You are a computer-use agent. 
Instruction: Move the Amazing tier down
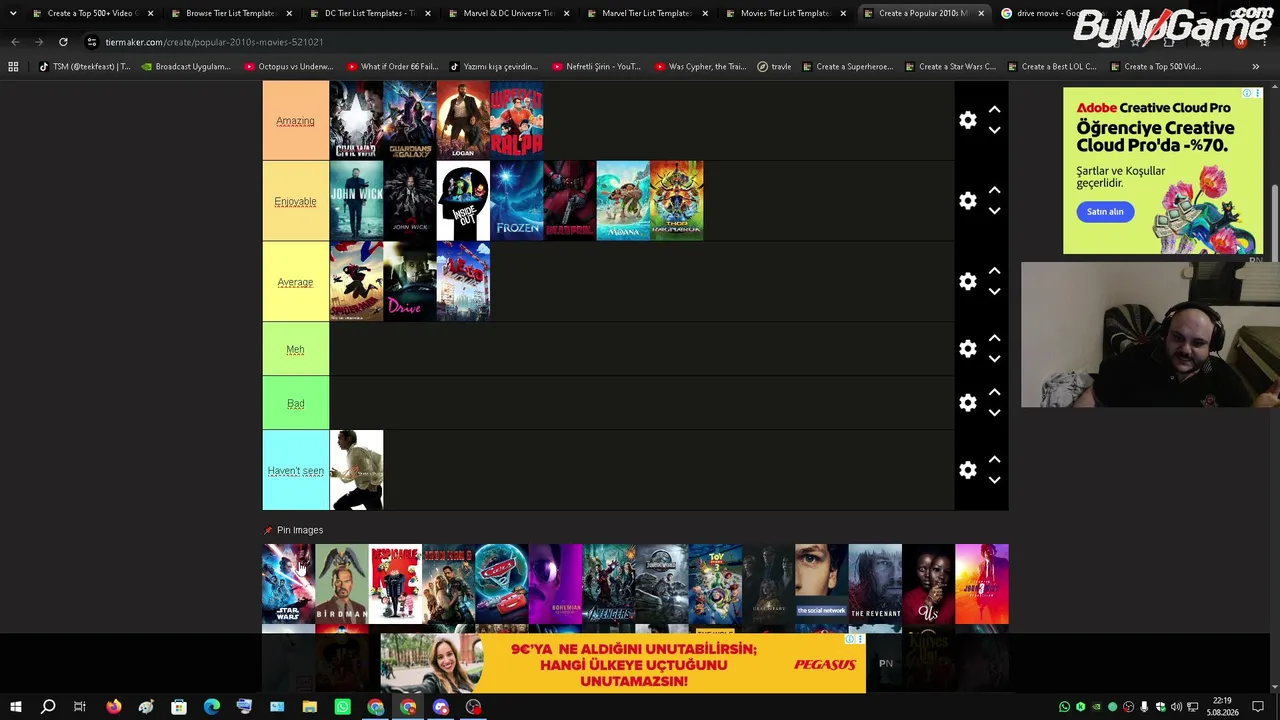[994, 131]
